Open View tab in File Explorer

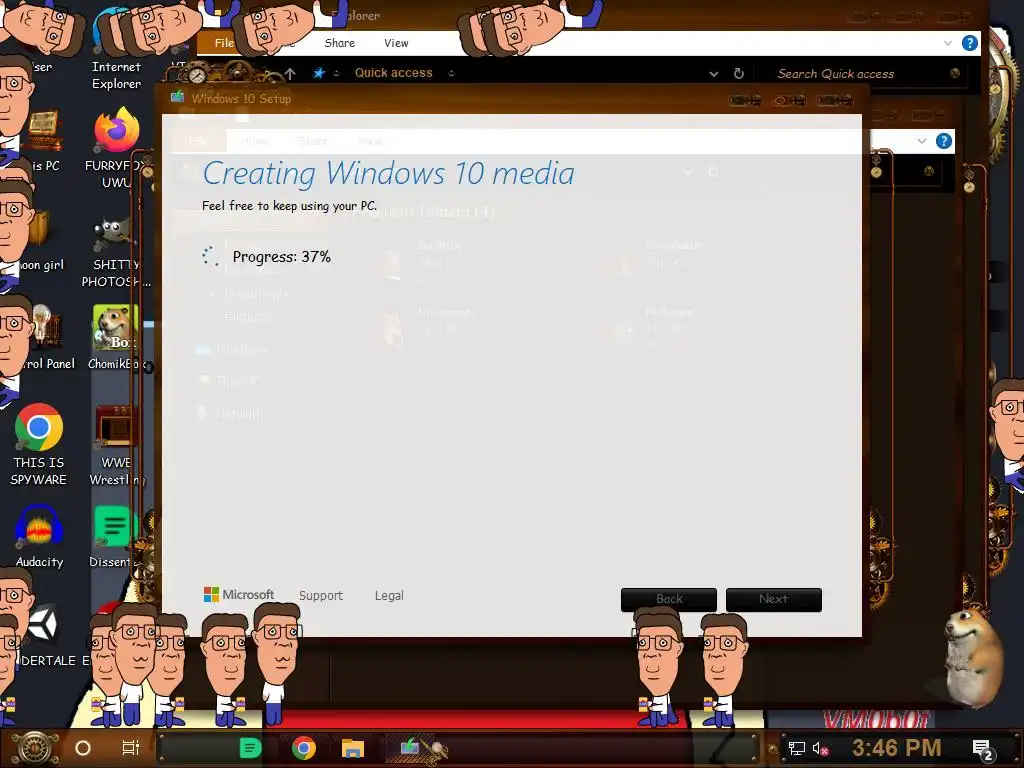(x=396, y=43)
